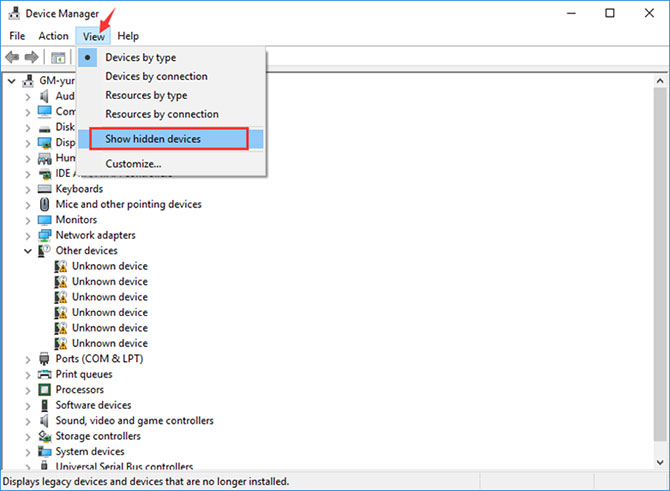
Task: Select Sound, video and game controllers
Action: [x=134, y=420]
